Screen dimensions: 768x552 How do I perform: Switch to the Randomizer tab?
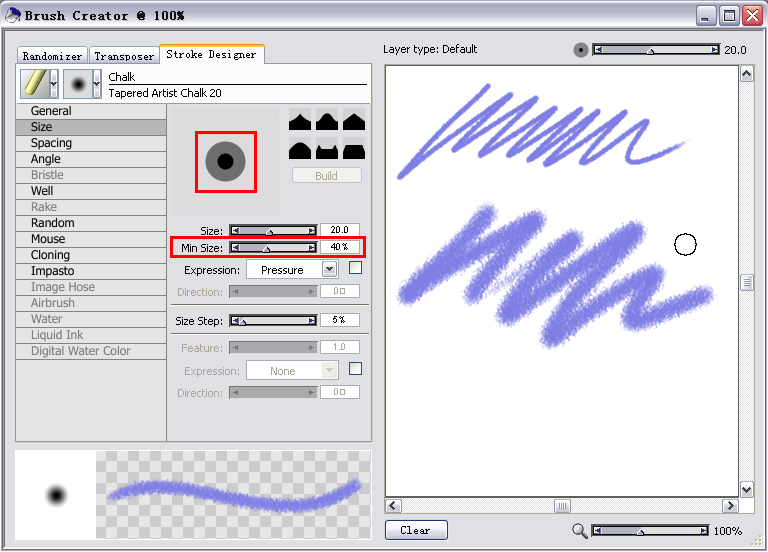[52, 56]
